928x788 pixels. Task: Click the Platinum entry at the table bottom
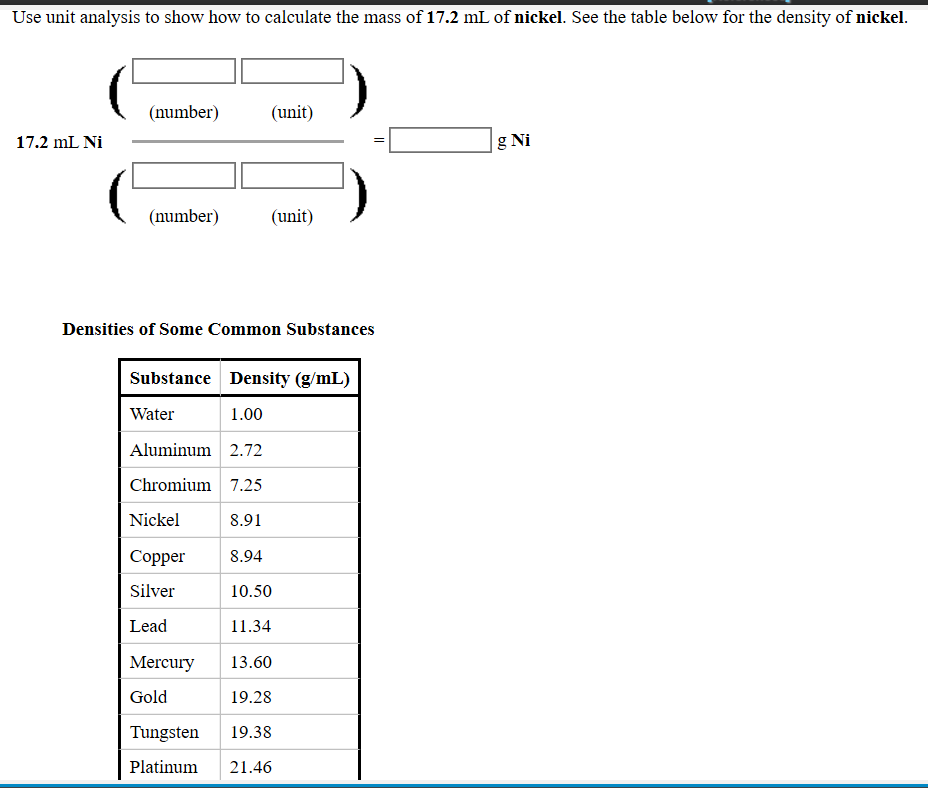pos(158,766)
